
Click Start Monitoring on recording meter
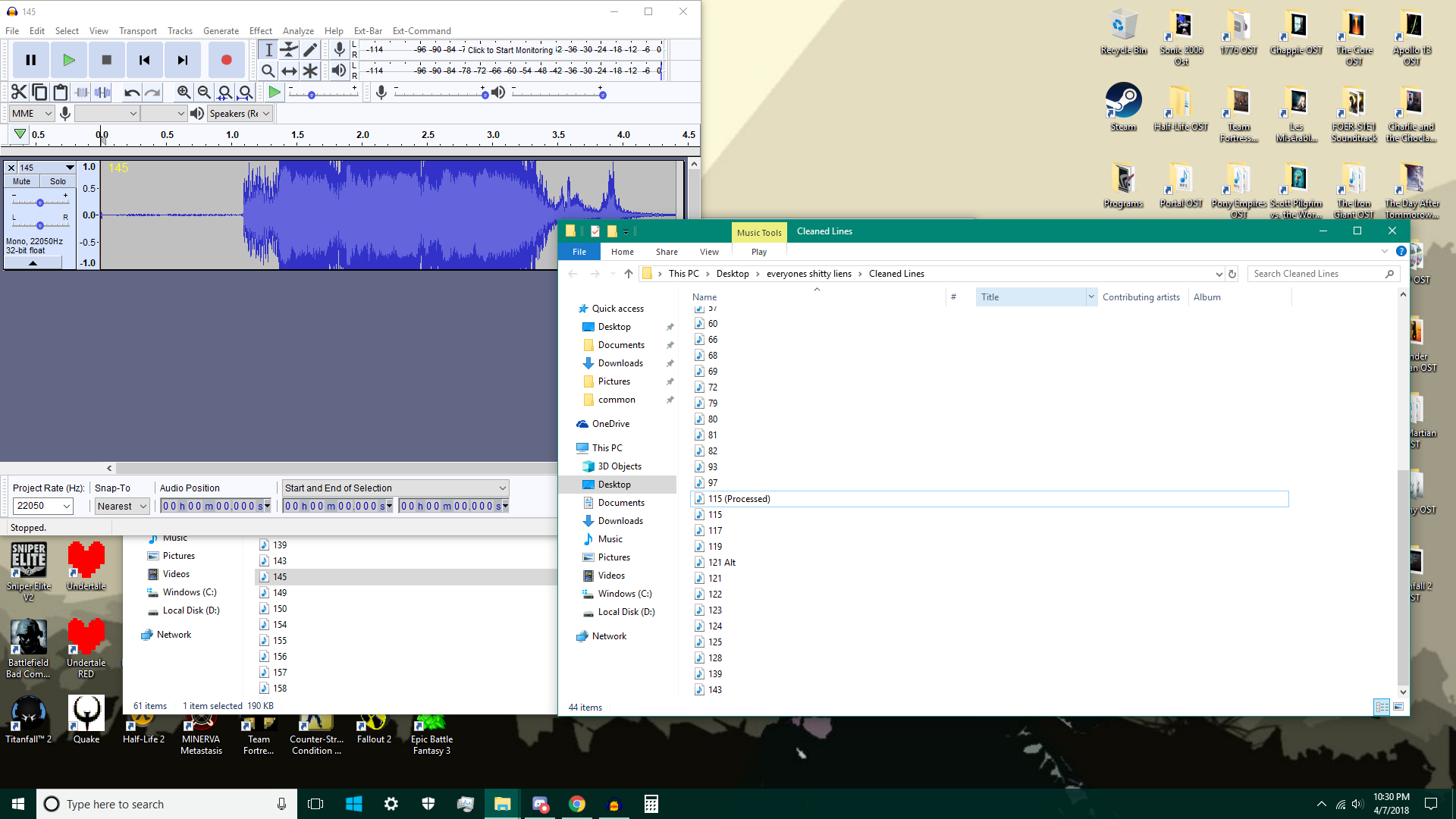click(x=510, y=50)
